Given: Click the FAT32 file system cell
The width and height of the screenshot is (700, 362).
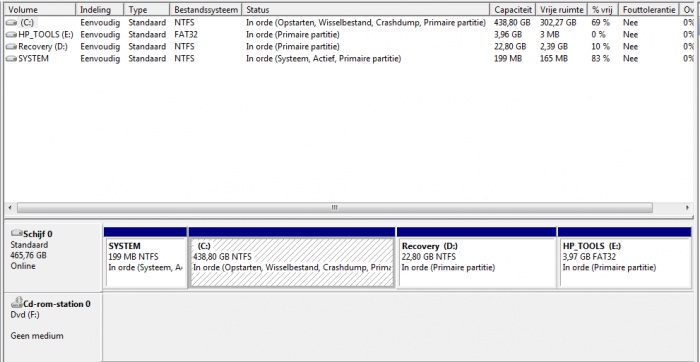Looking at the screenshot, I should click(x=186, y=34).
